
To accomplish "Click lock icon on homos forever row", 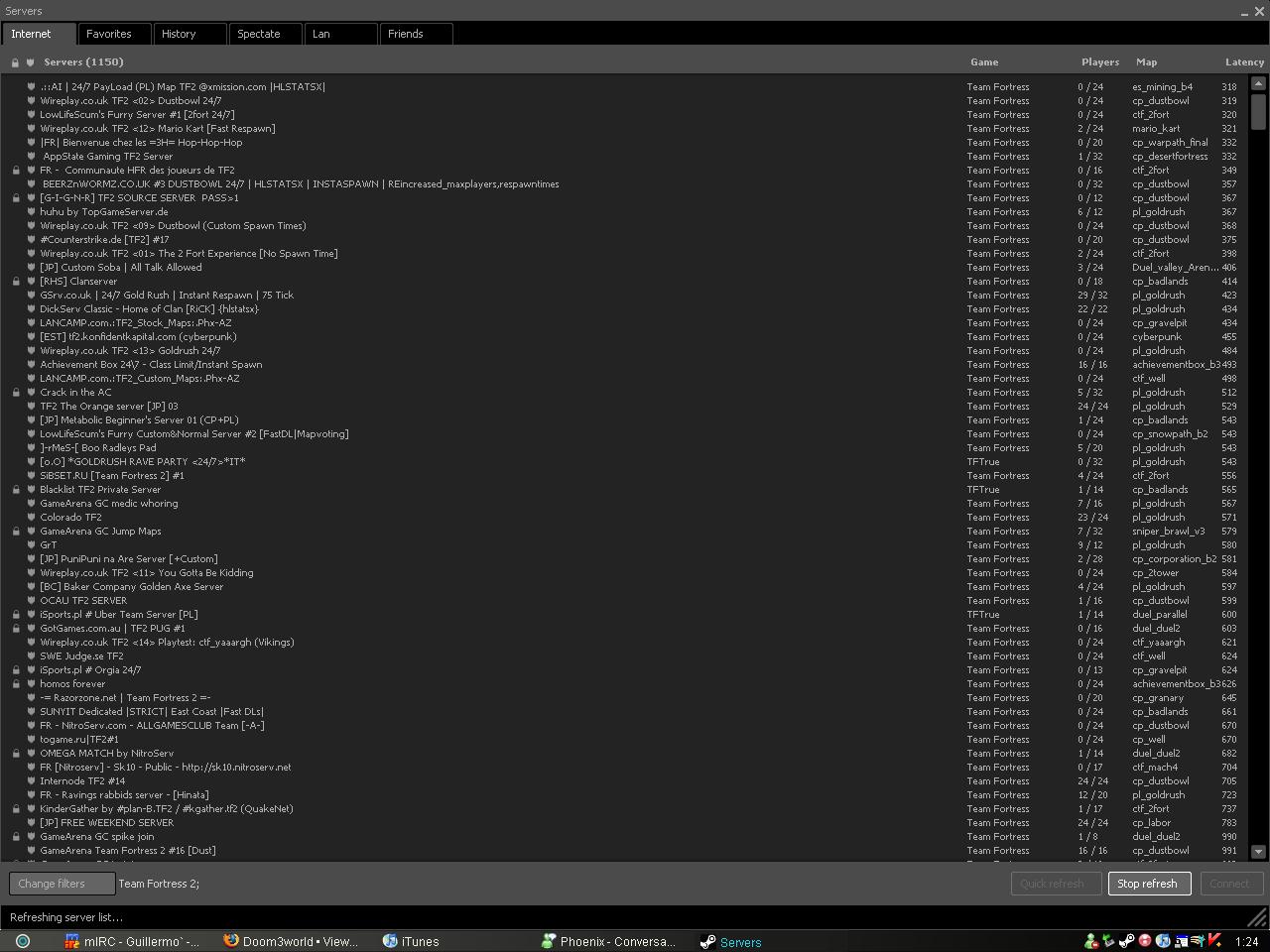I will click(x=16, y=684).
